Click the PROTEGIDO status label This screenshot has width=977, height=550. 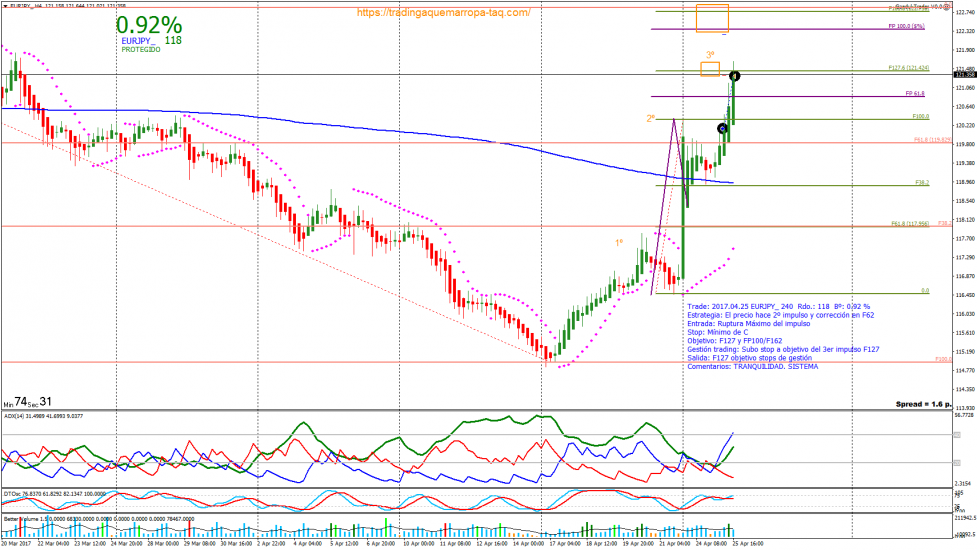(140, 49)
